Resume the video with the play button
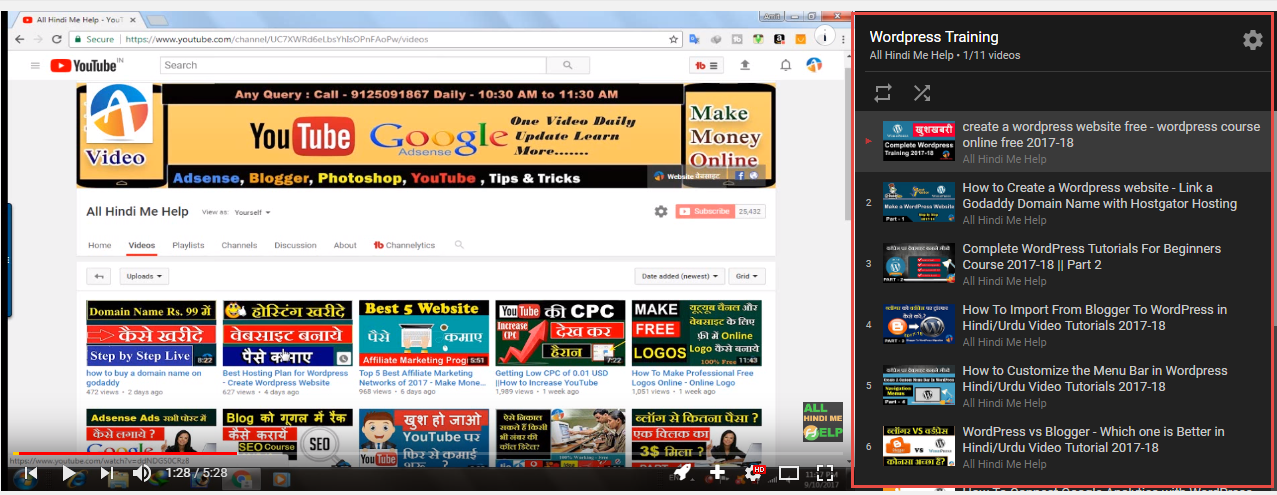The width and height of the screenshot is (1277, 495). point(69,473)
